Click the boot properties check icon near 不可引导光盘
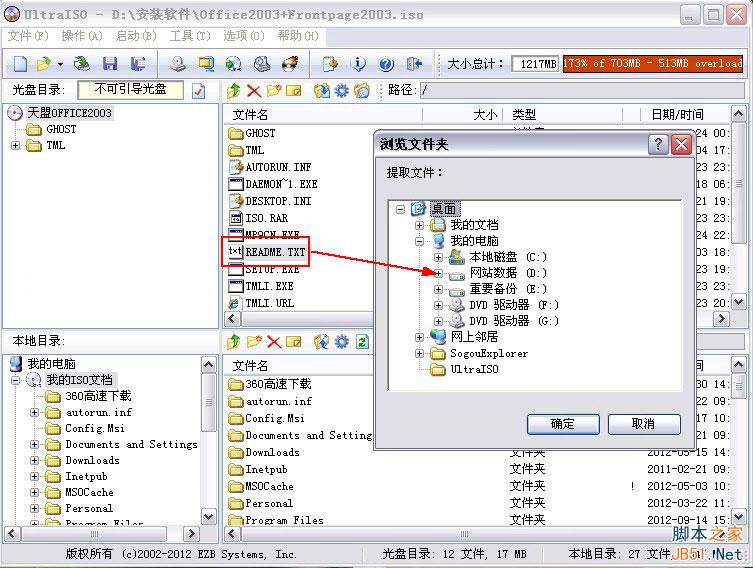Screen dimensions: 753x568 tap(198, 90)
